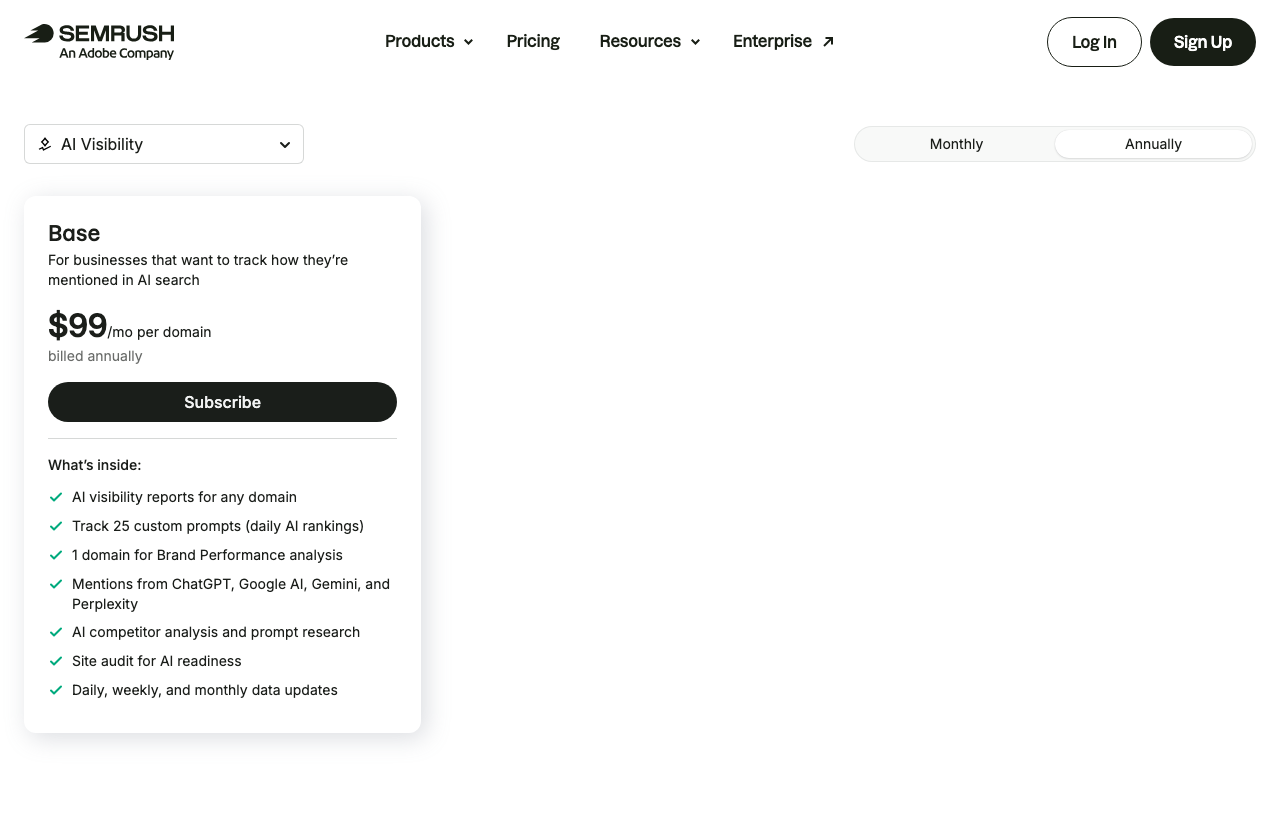
Task: Click the Enterprise external arrow icon
Action: pyautogui.click(x=828, y=42)
